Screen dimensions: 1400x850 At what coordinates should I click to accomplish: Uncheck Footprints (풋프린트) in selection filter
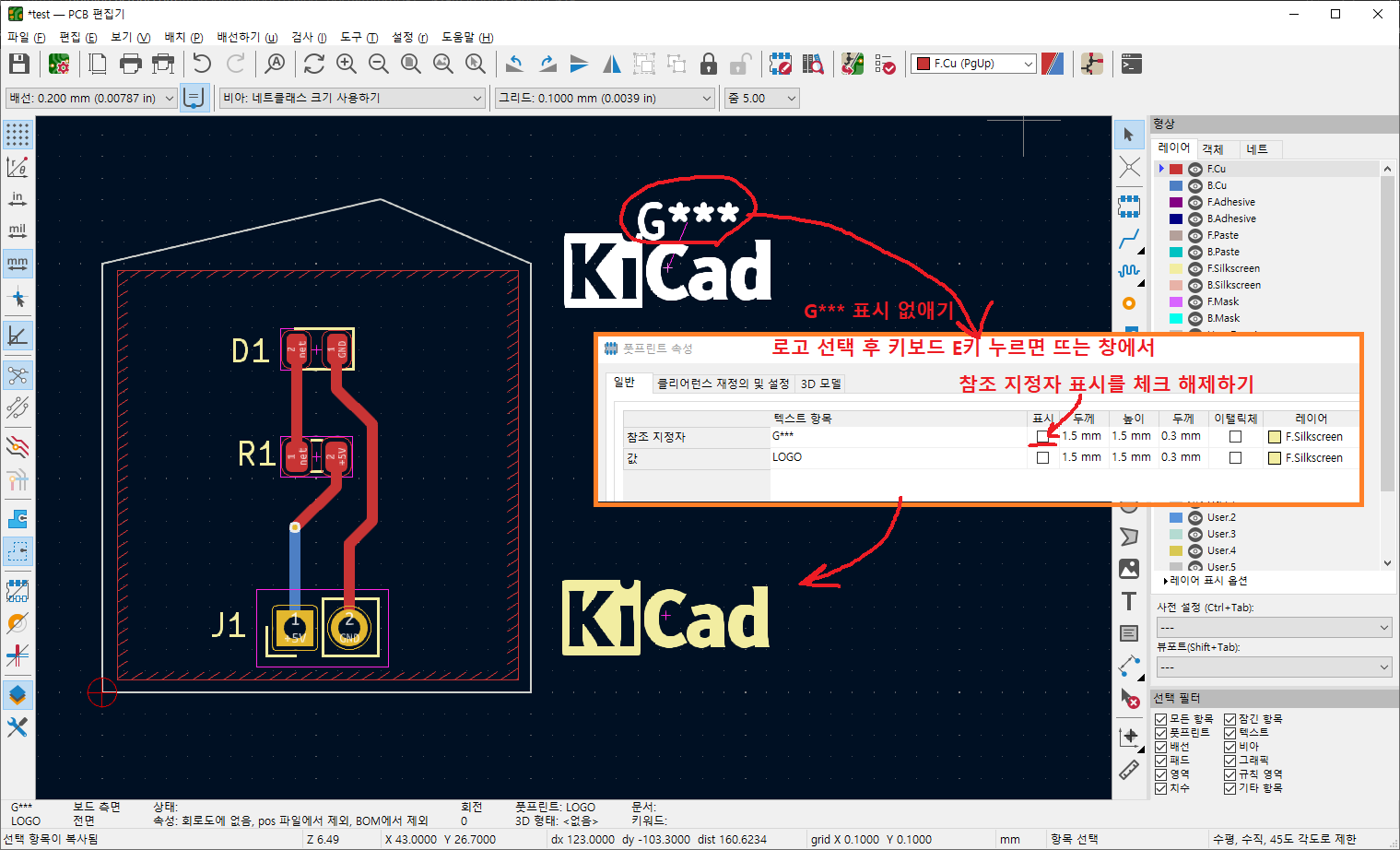(x=1161, y=733)
